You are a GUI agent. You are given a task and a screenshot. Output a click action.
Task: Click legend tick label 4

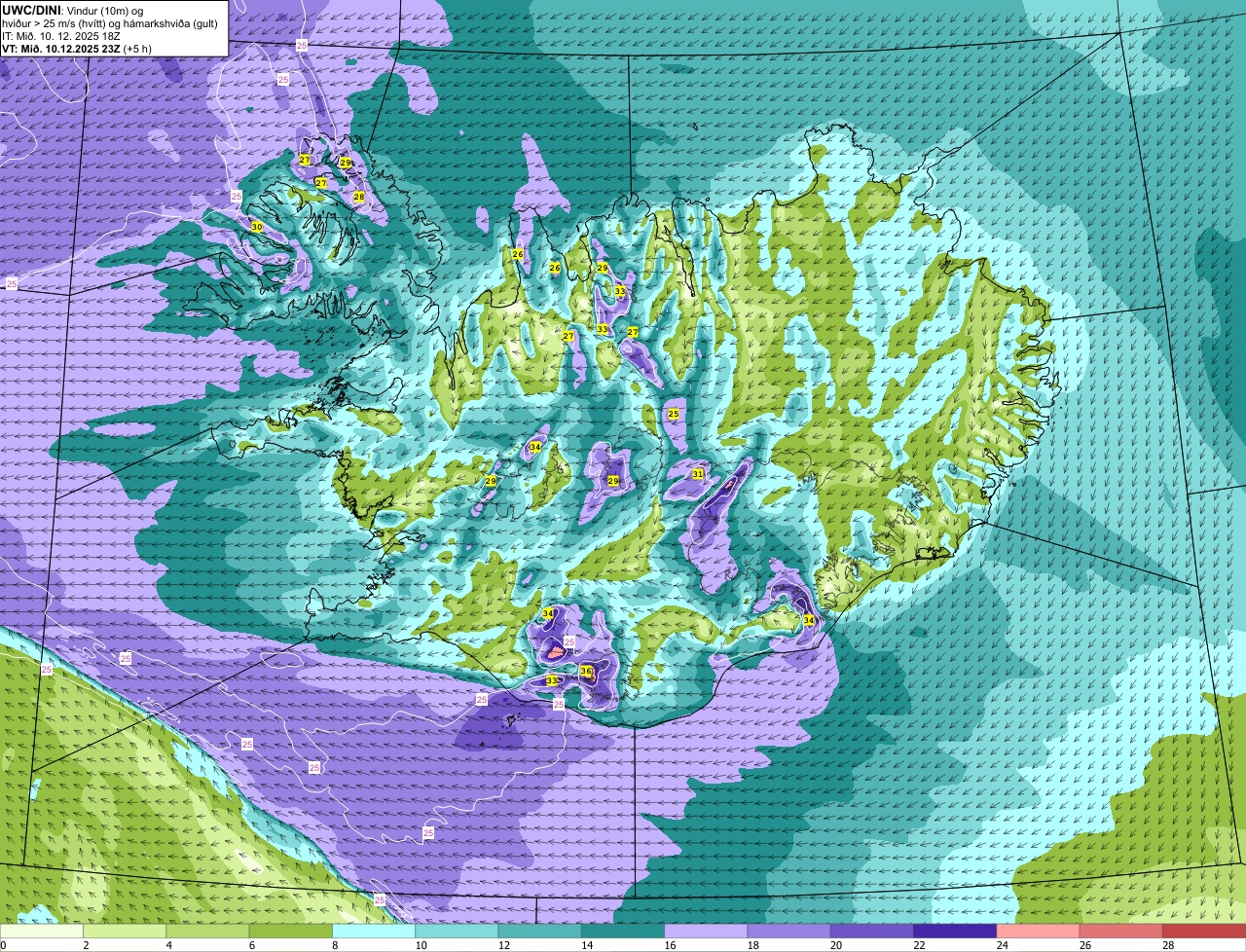169,945
